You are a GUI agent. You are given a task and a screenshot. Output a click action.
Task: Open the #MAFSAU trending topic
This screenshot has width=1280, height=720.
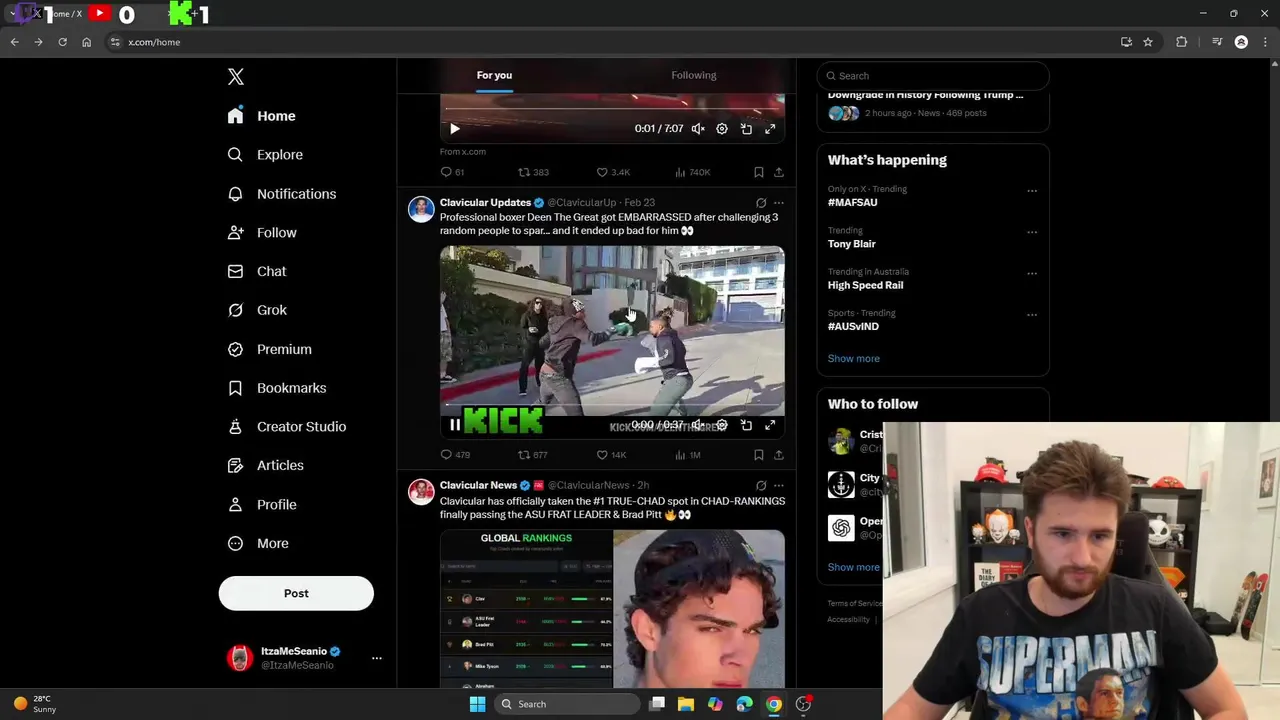[852, 203]
